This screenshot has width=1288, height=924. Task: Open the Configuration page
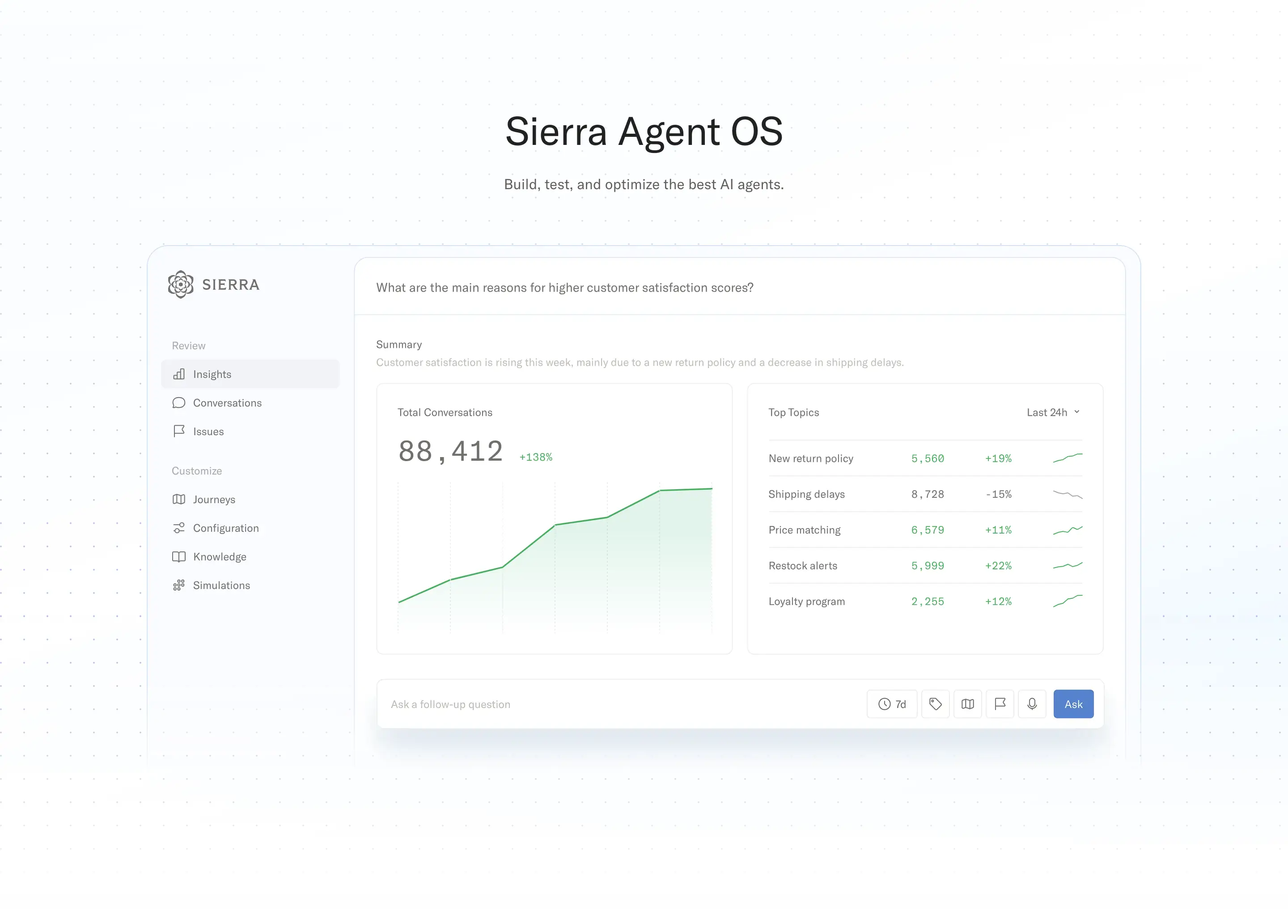tap(250, 528)
